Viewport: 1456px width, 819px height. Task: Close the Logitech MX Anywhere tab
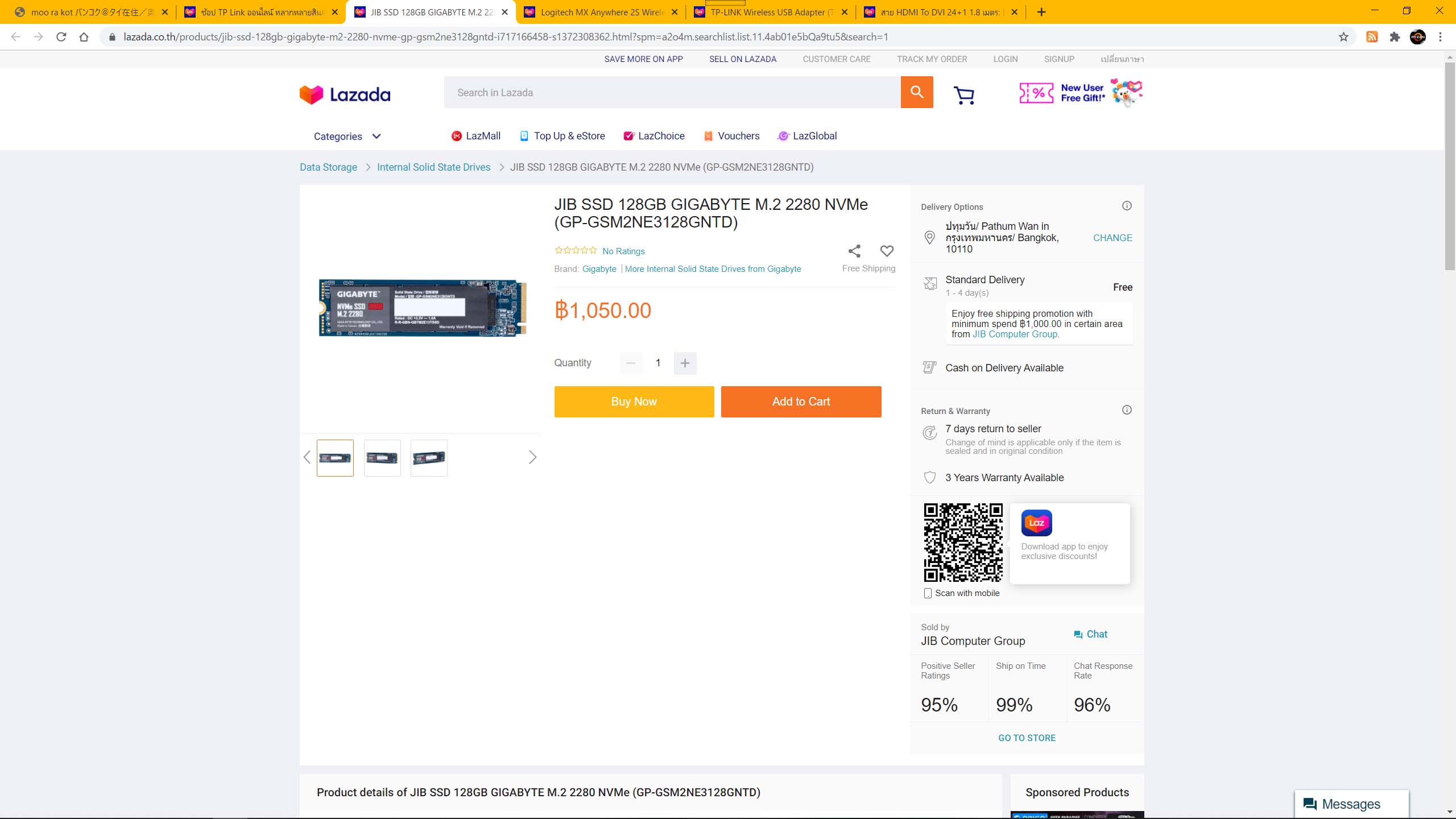coord(675,12)
